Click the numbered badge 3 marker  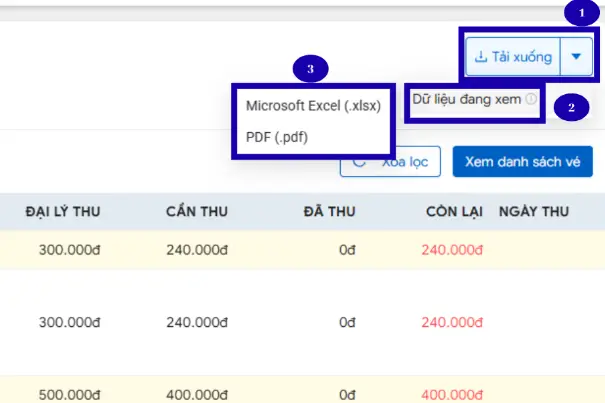[312, 69]
